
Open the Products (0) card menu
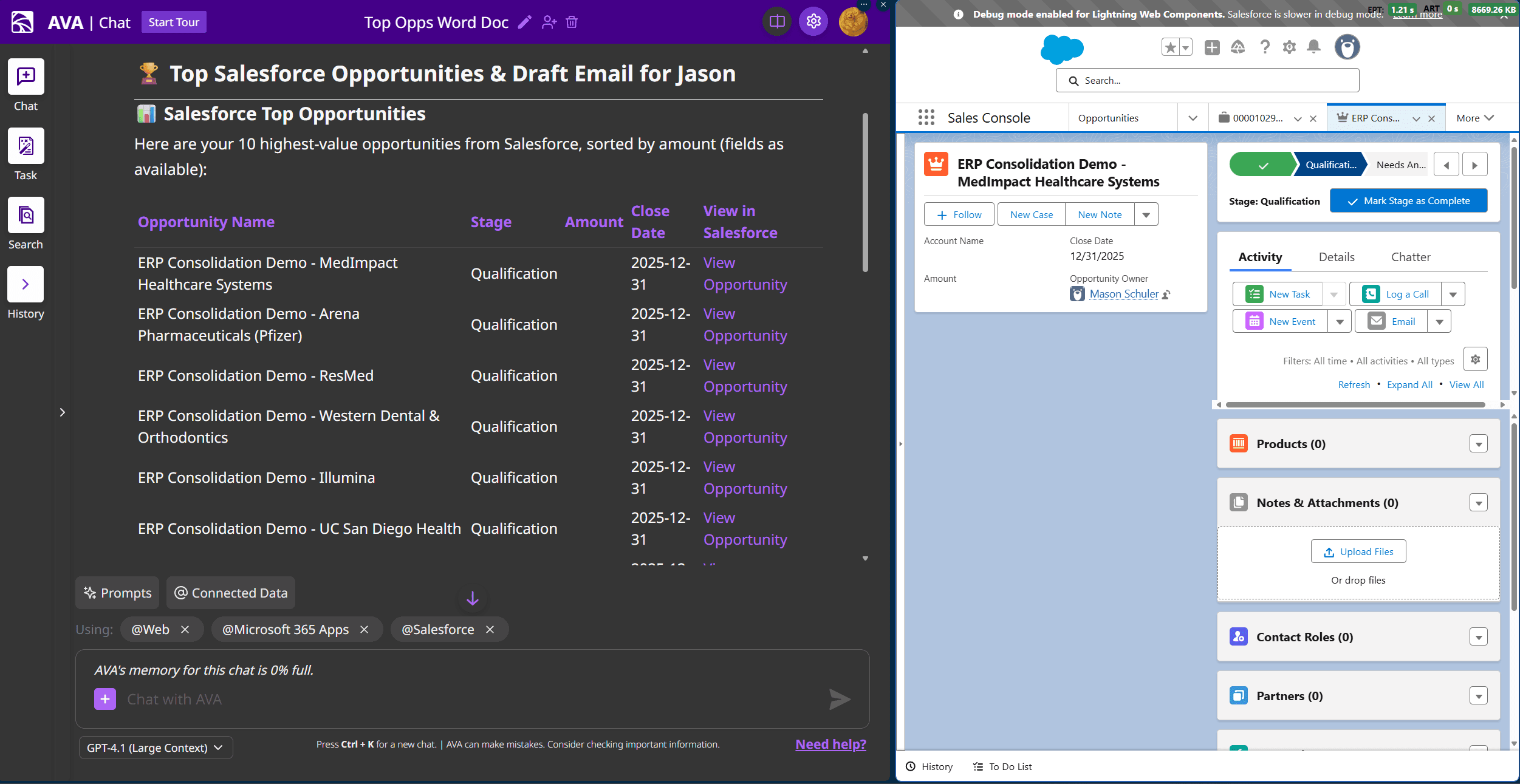coord(1478,444)
